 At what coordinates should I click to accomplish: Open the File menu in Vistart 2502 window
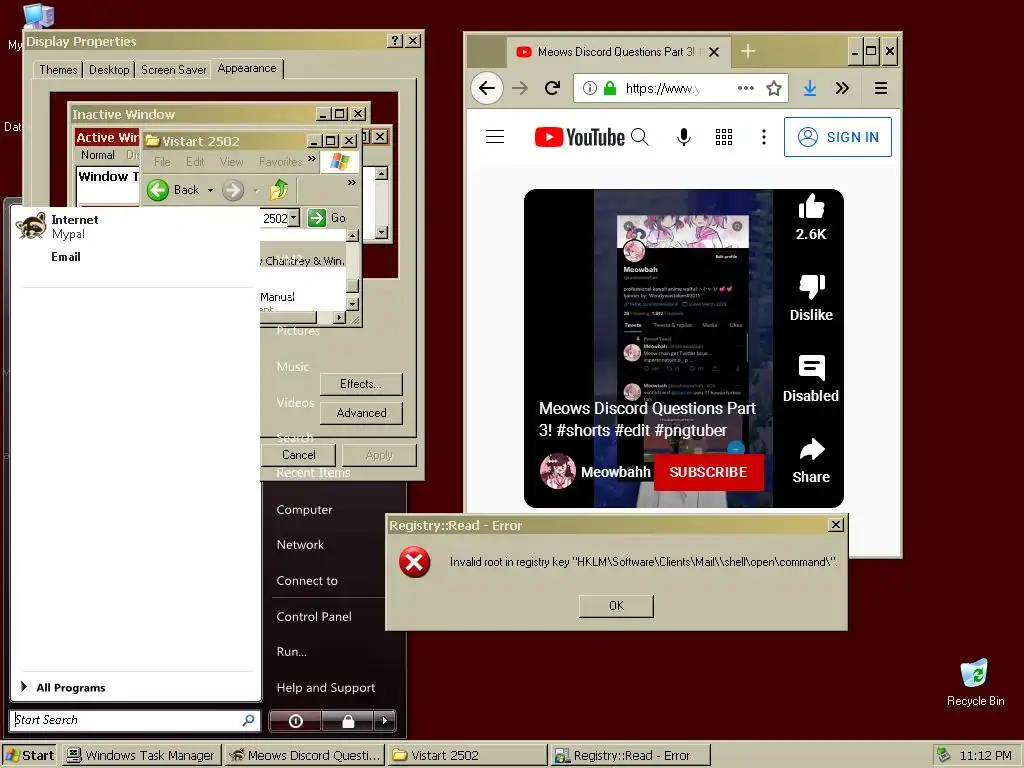(162, 161)
